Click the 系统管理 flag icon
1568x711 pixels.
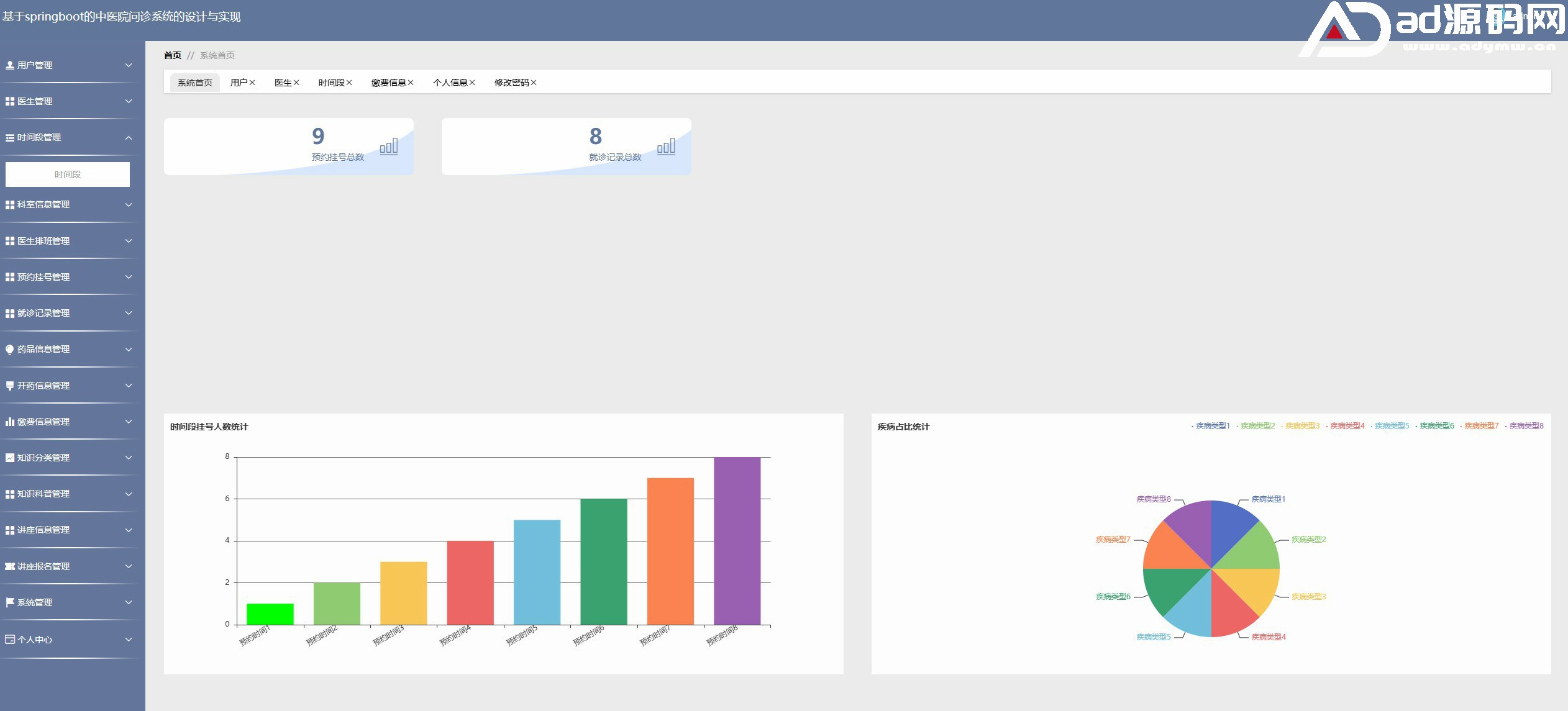click(10, 602)
